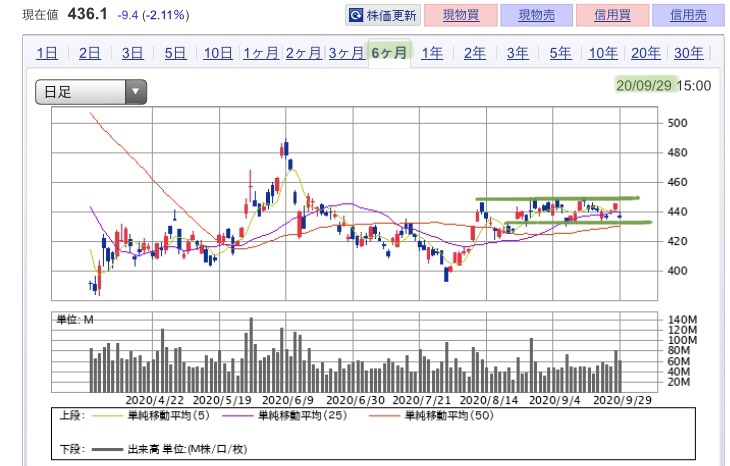Viewport: 730px width, 466px height.
Task: Click the 140M volume axis label
Action: point(683,320)
